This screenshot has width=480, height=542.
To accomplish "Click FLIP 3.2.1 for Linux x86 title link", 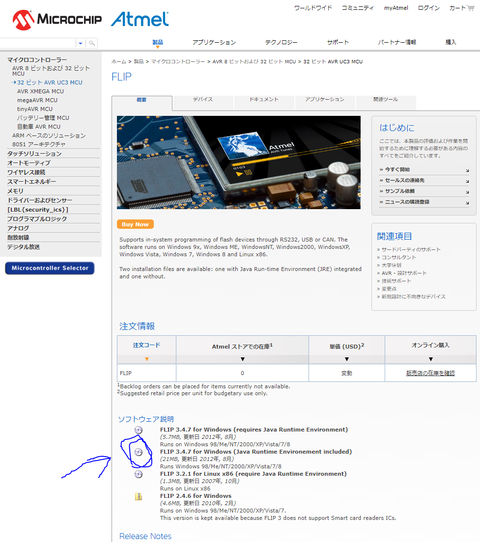I will click(x=253, y=474).
